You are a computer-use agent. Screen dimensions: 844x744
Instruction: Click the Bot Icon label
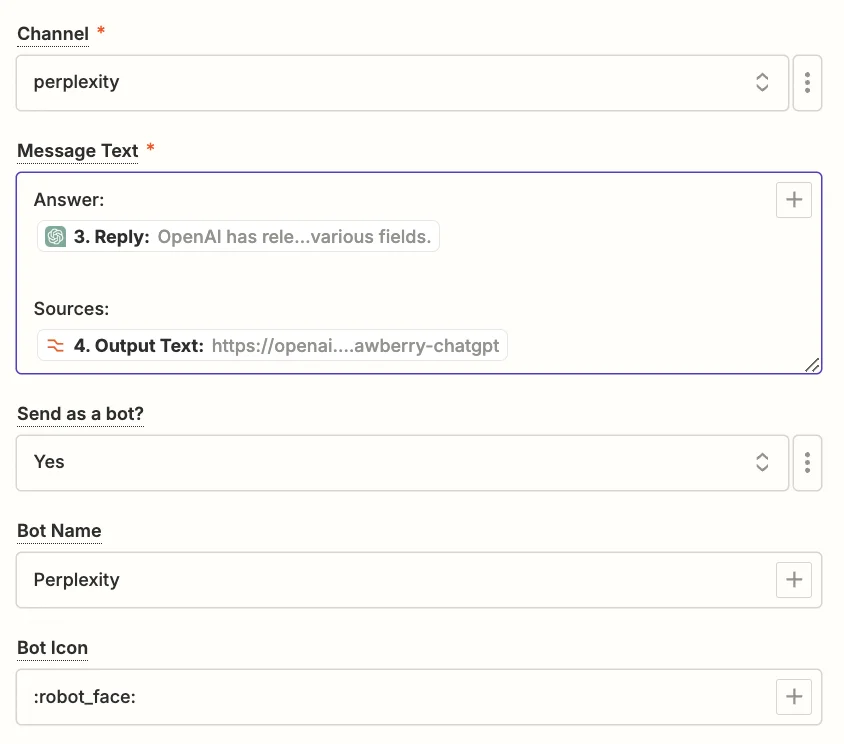[52, 648]
